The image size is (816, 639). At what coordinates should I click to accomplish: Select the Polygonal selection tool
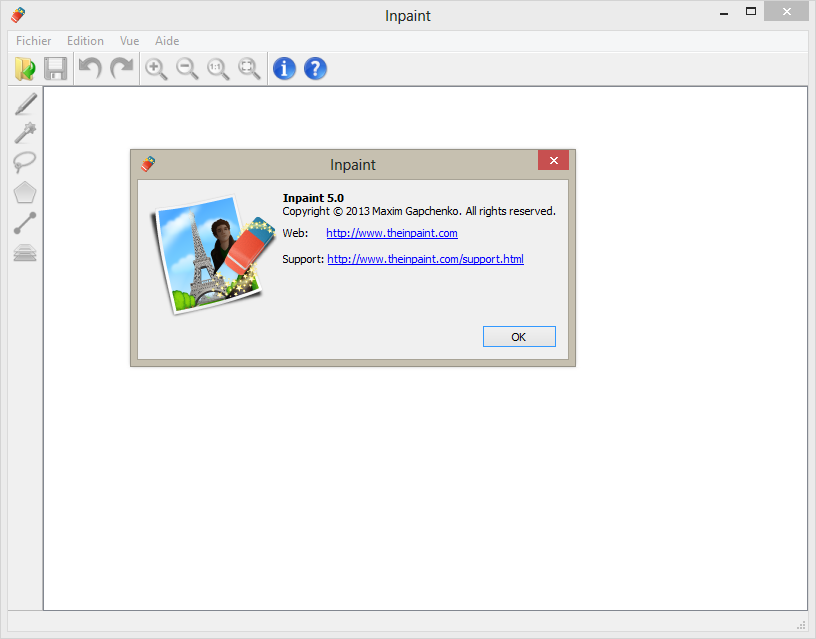(x=25, y=193)
